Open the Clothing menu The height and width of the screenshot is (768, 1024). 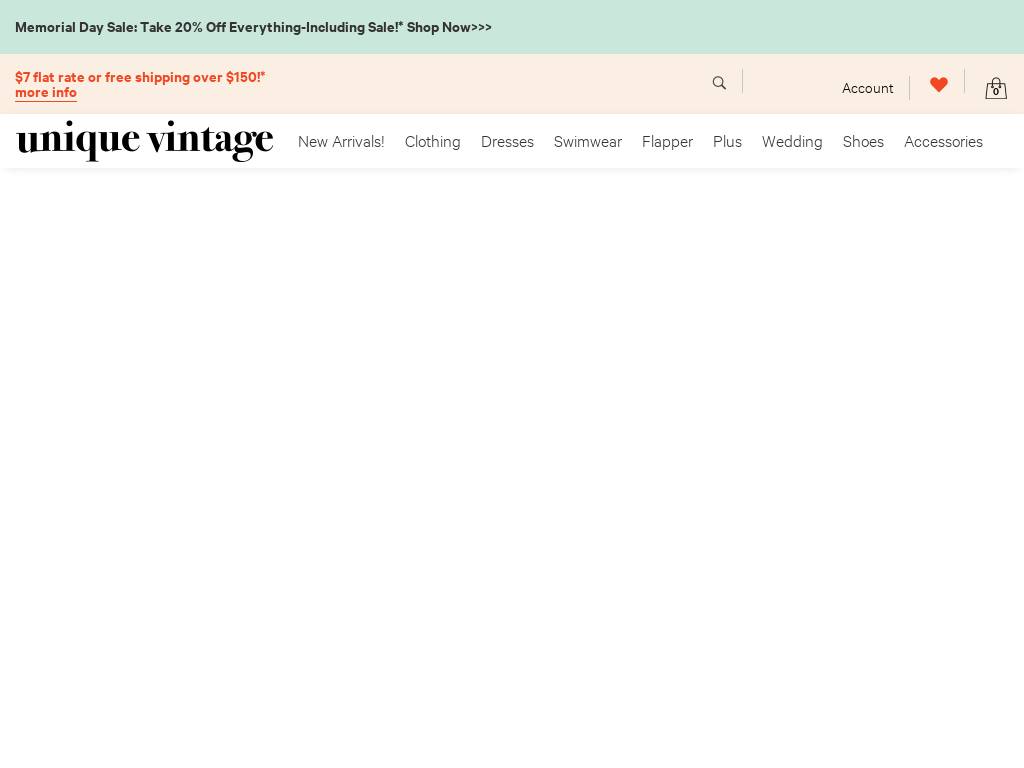(x=433, y=142)
